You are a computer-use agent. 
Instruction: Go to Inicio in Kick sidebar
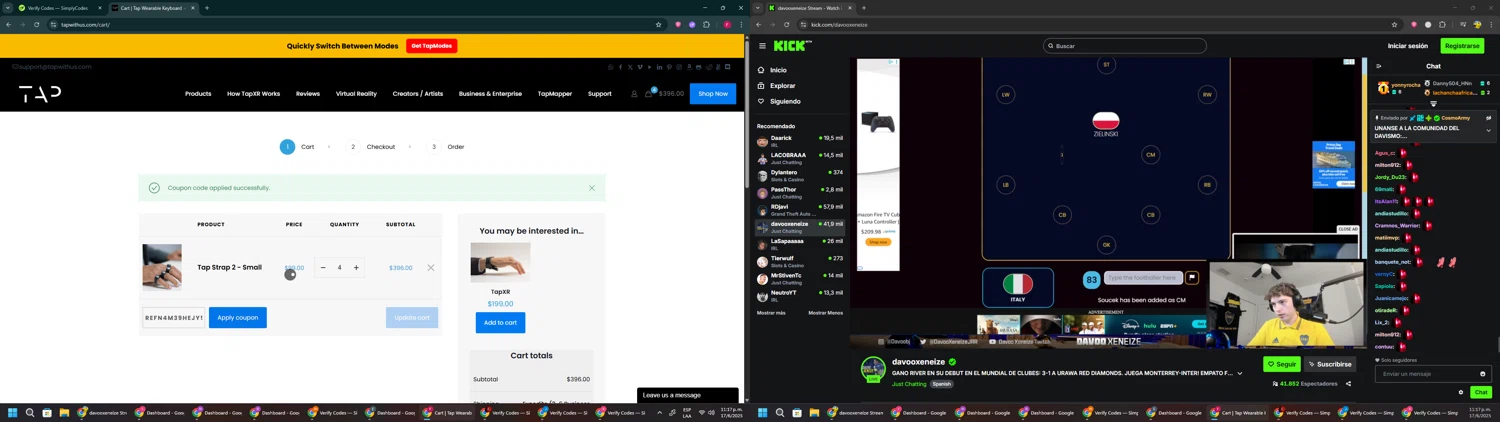click(x=778, y=70)
